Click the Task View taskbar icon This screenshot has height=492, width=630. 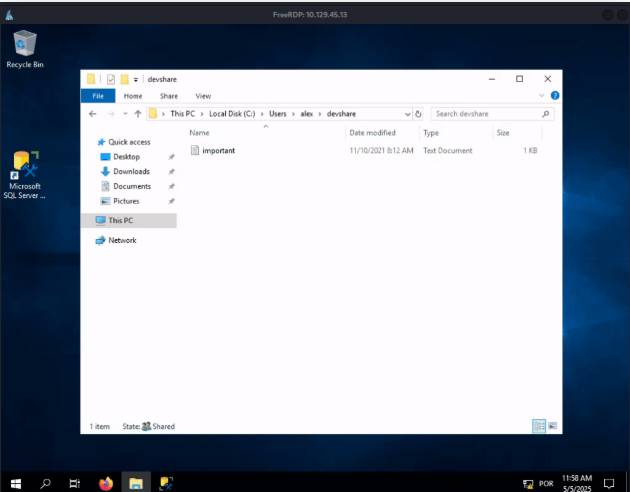[x=75, y=483]
